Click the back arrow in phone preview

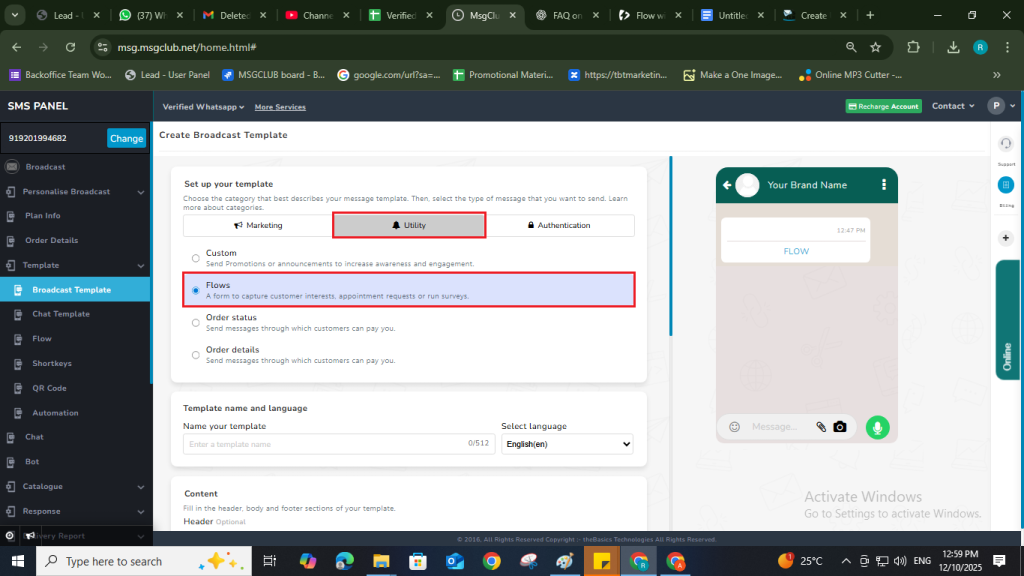(x=726, y=185)
